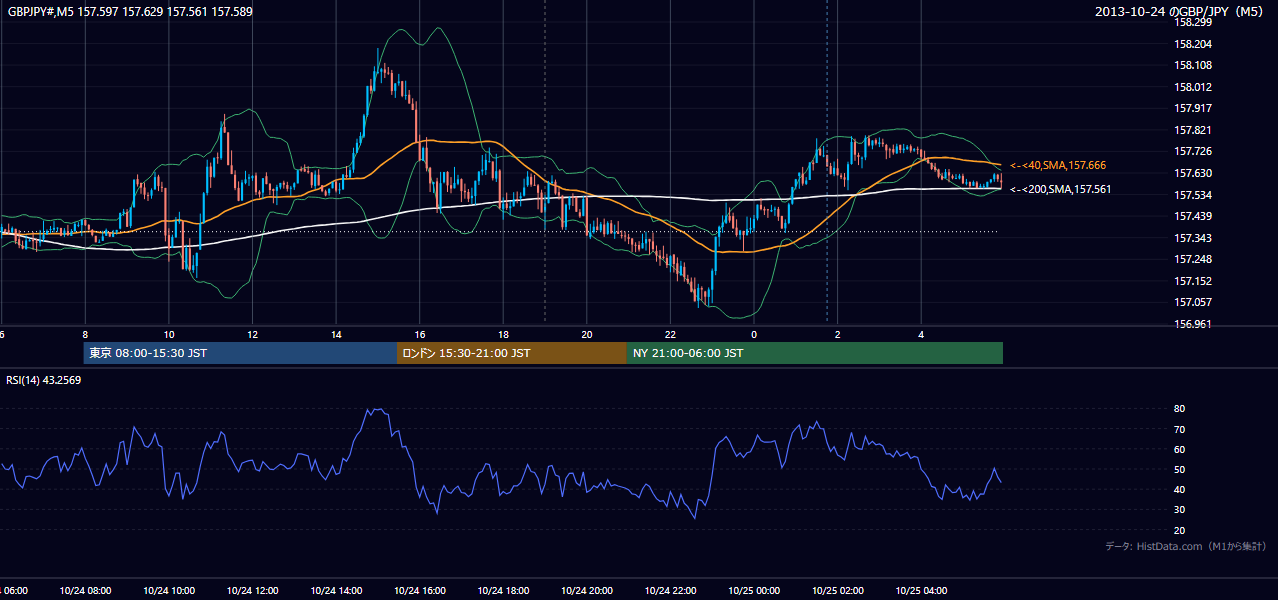Click RSI scale value 80

[1179, 409]
